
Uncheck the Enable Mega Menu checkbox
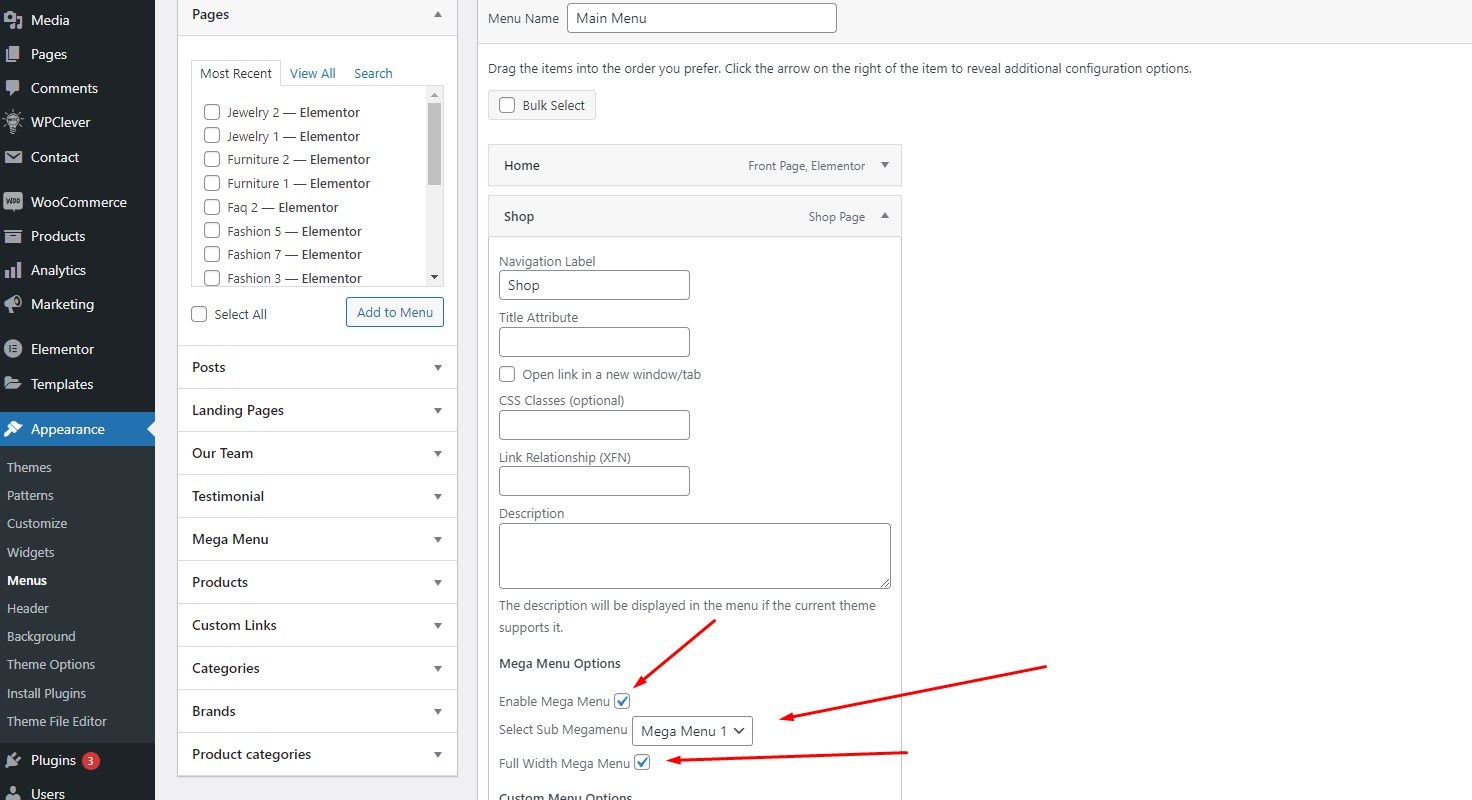(623, 701)
